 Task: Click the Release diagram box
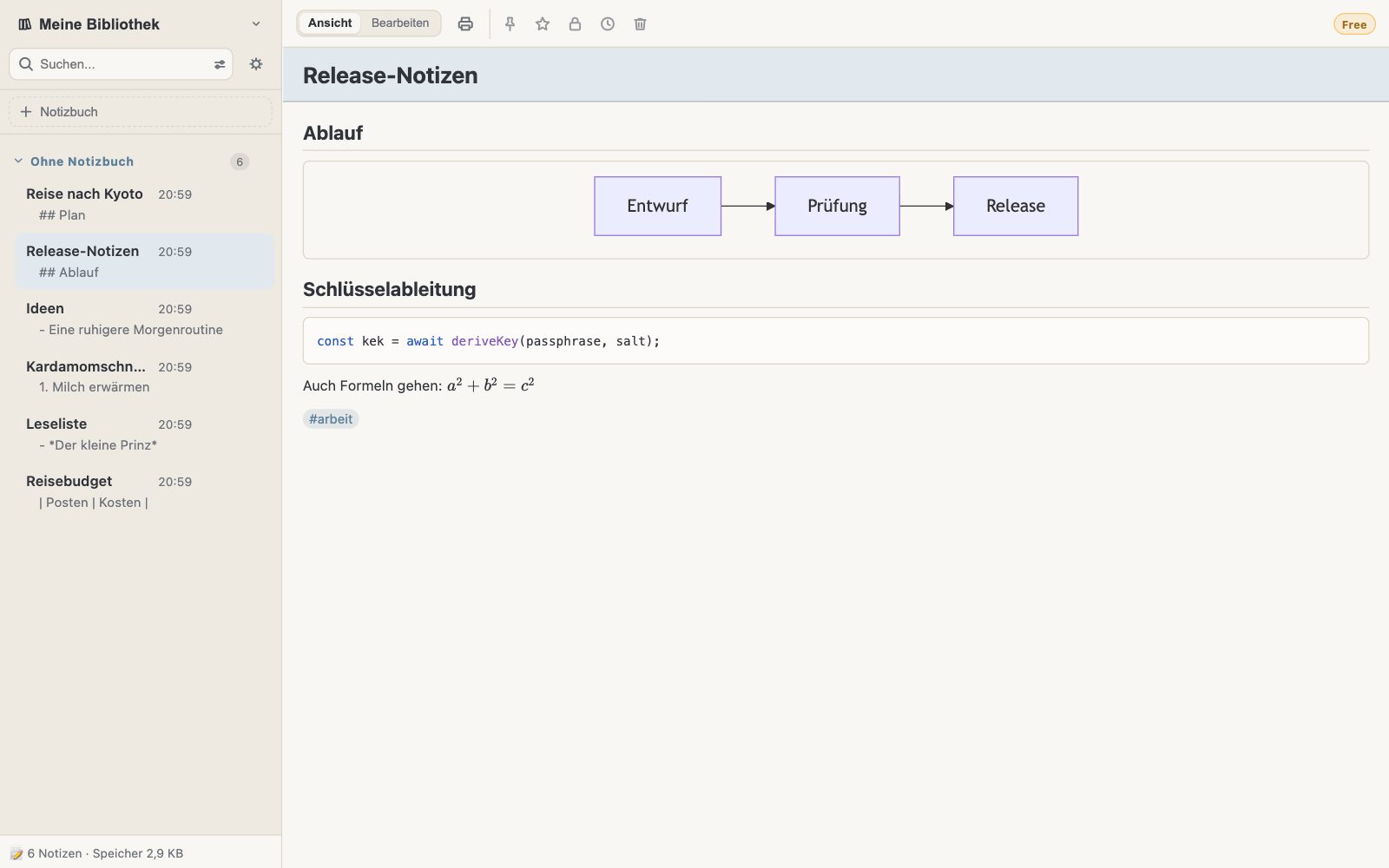(x=1016, y=206)
